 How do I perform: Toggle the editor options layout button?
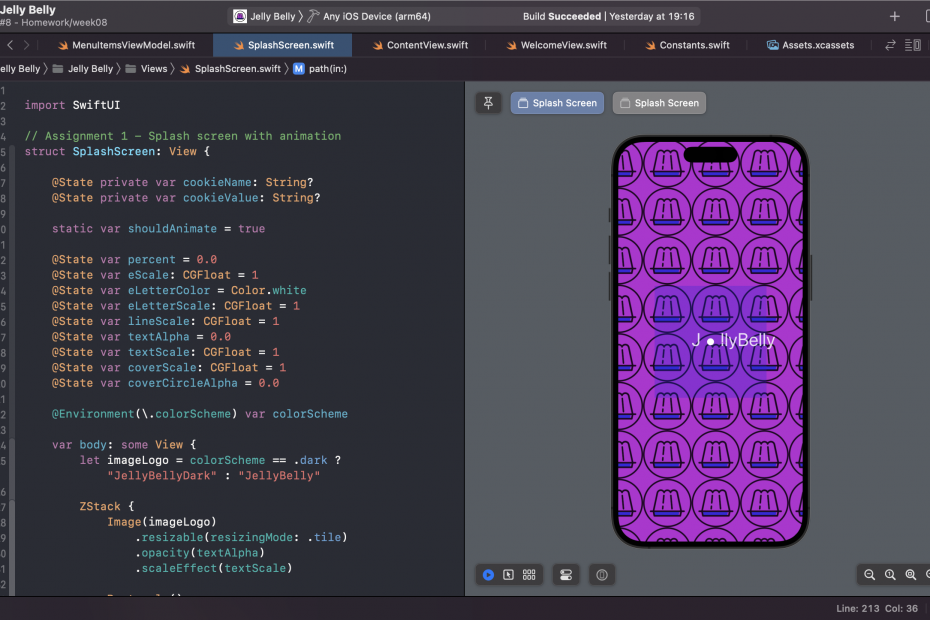pos(913,45)
